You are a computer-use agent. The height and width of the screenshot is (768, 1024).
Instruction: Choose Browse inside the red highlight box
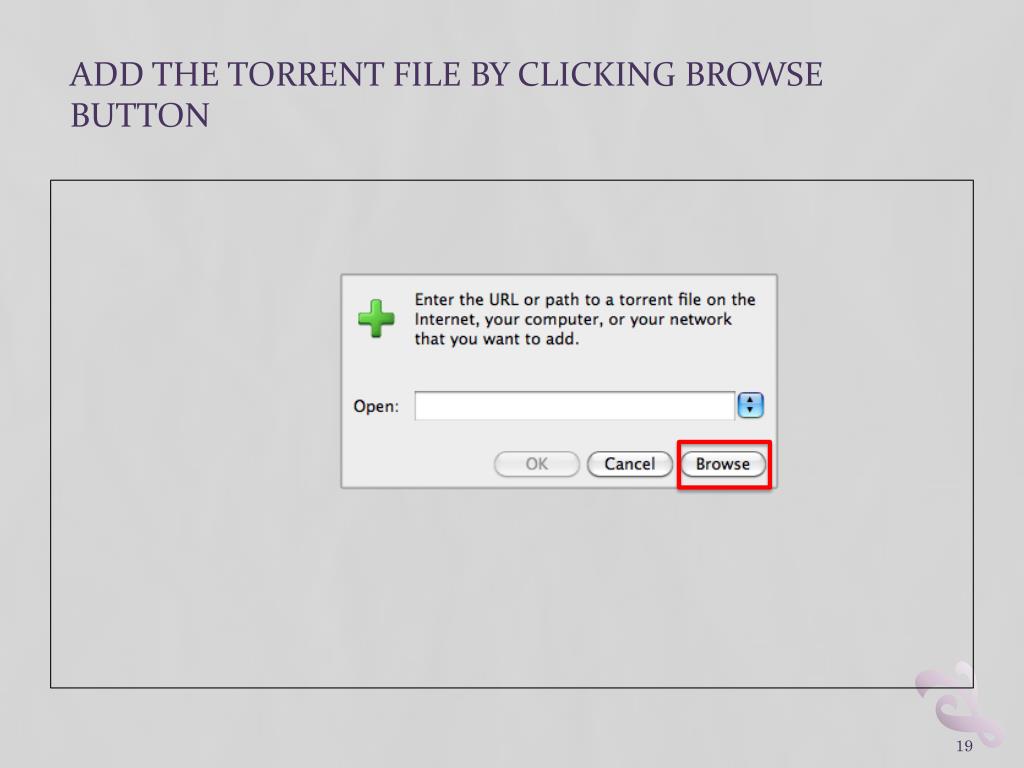pyautogui.click(x=723, y=464)
